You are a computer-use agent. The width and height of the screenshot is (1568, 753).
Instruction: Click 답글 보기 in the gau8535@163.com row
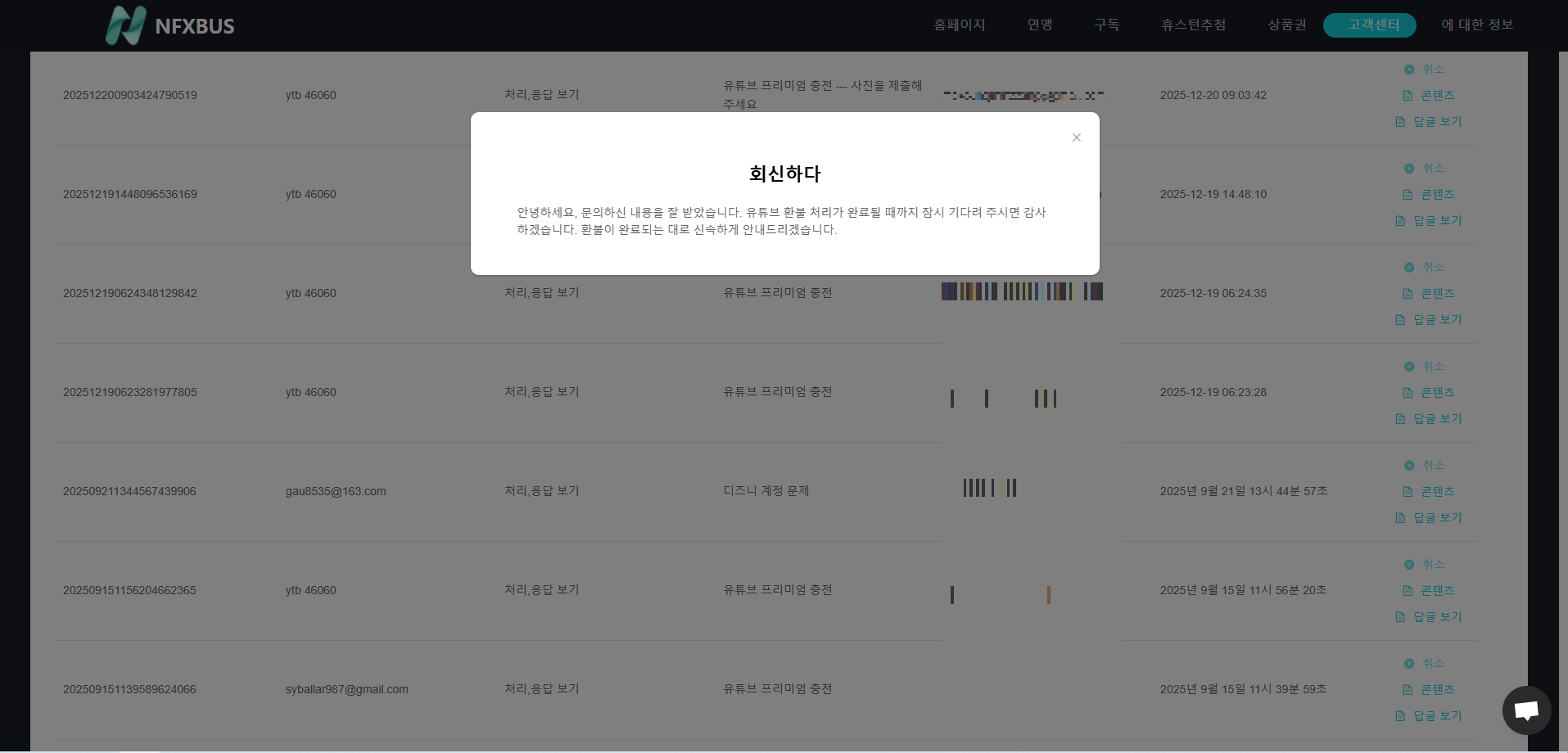(x=1429, y=518)
